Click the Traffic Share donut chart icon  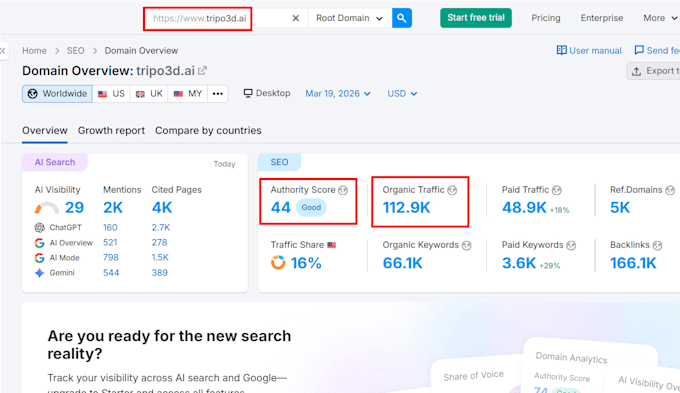(278, 262)
